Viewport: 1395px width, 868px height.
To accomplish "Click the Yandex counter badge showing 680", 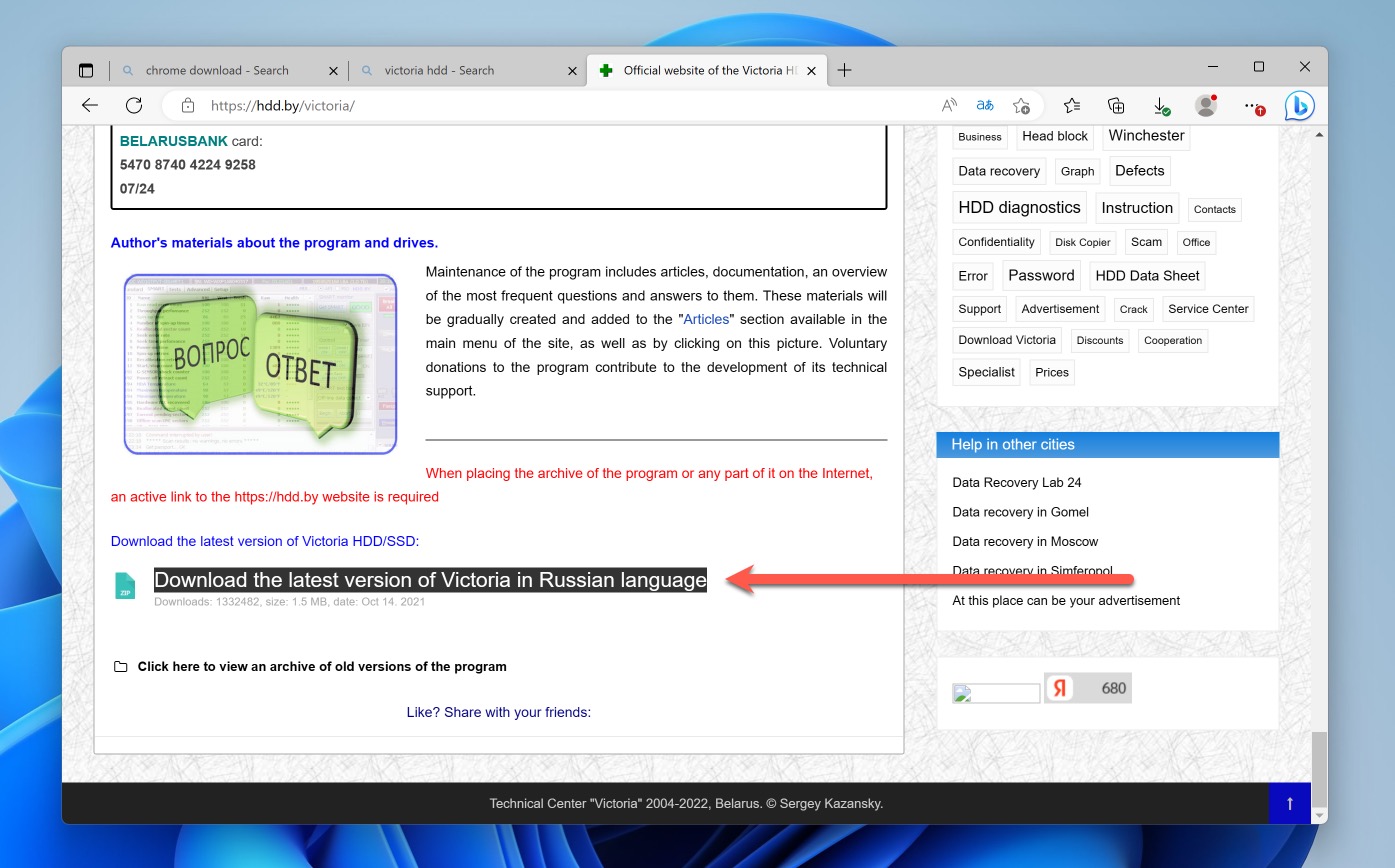I will pyautogui.click(x=1088, y=688).
